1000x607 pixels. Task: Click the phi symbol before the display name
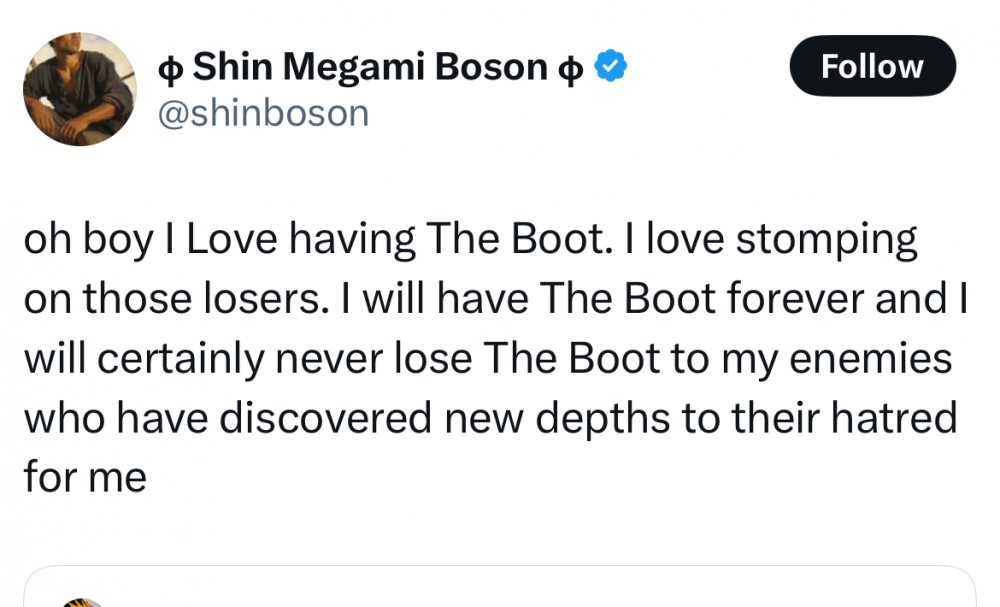coord(169,68)
